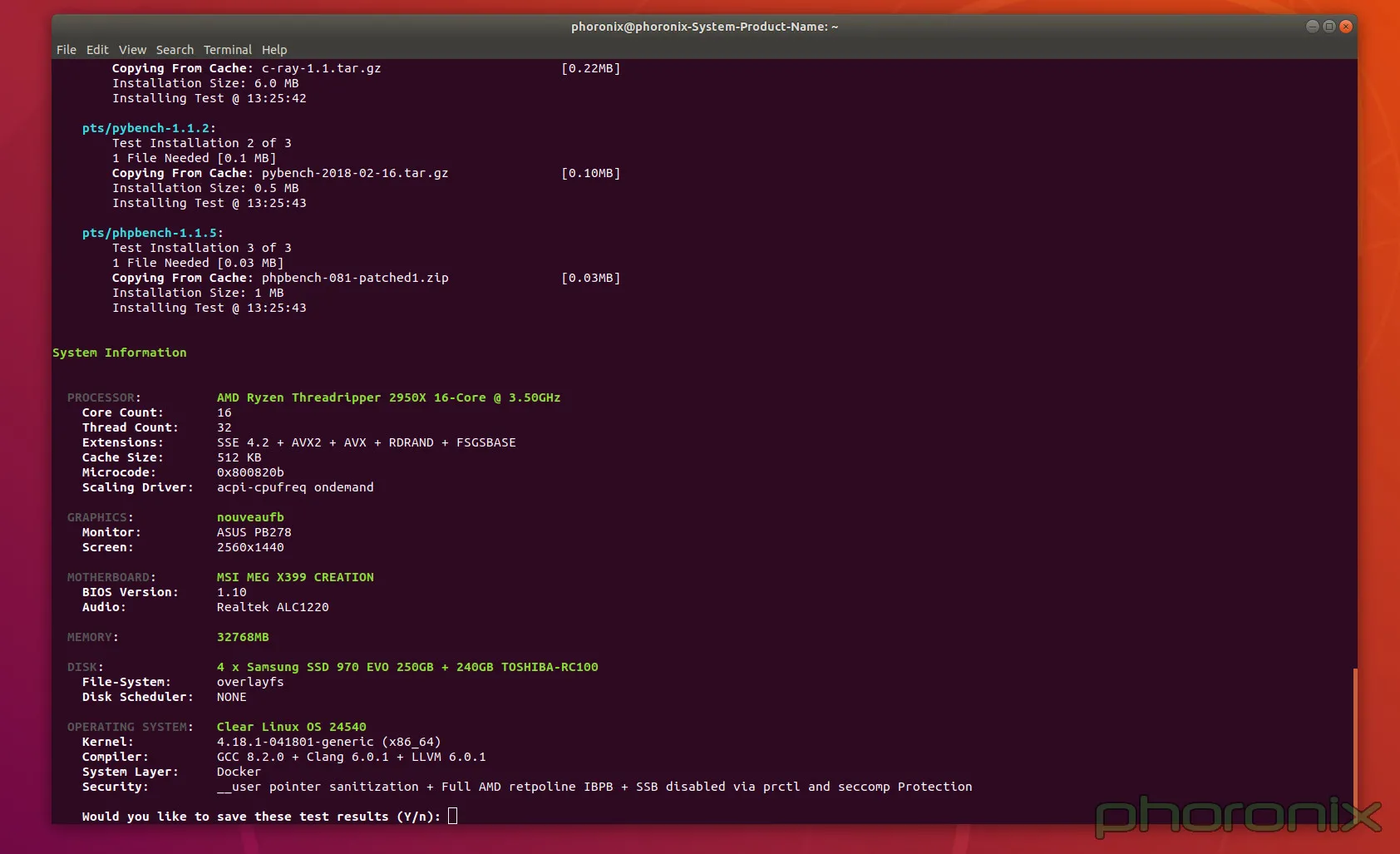Click the Test Installation 3 of 3 line

[x=202, y=248]
